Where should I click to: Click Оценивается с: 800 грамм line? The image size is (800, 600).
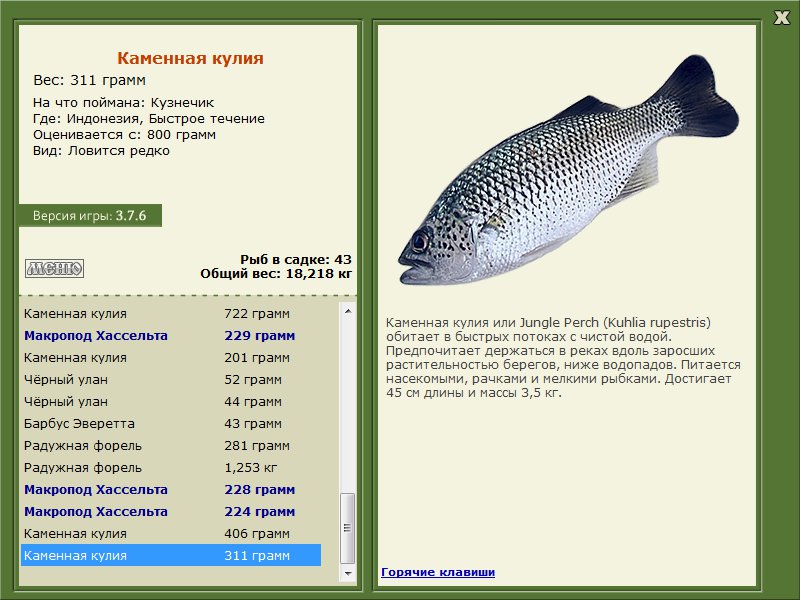[x=124, y=135]
